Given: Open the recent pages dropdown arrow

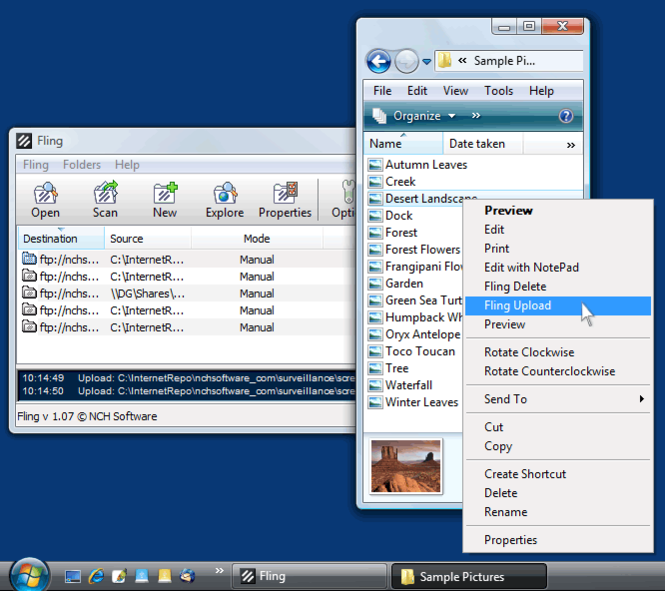Looking at the screenshot, I should [427, 62].
